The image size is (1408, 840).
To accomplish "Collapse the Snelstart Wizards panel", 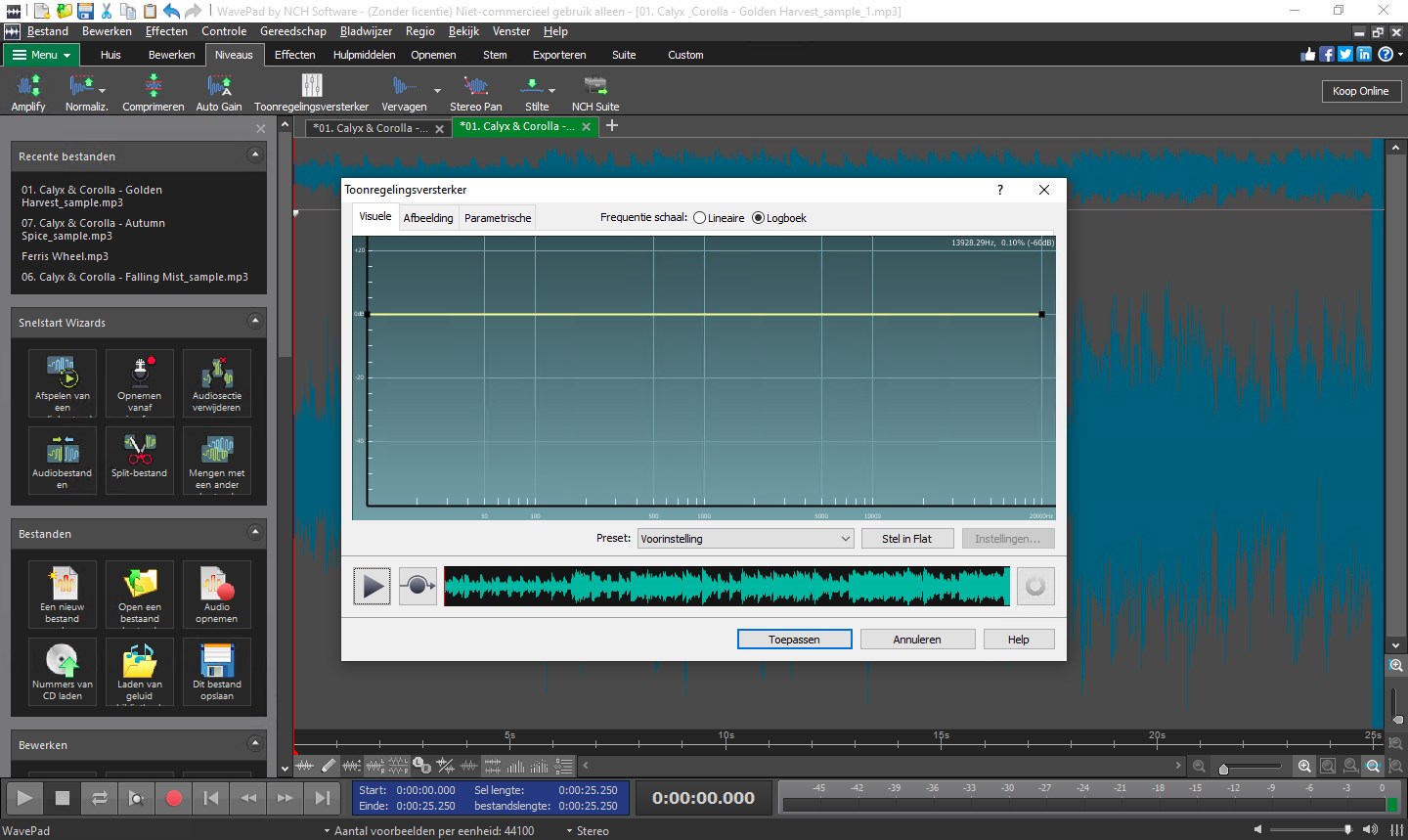I will click(x=255, y=322).
